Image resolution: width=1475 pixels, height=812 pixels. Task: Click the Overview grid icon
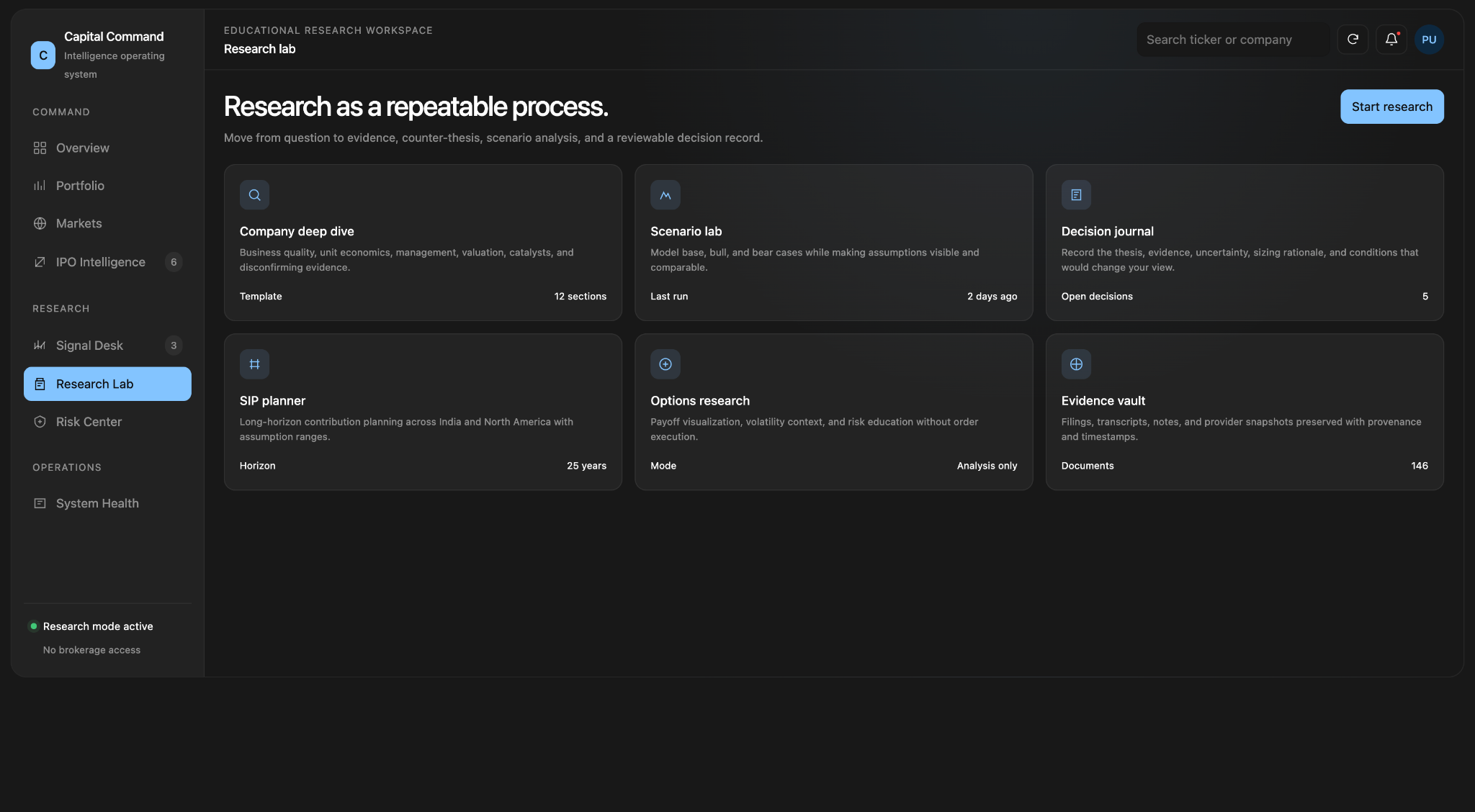click(40, 148)
